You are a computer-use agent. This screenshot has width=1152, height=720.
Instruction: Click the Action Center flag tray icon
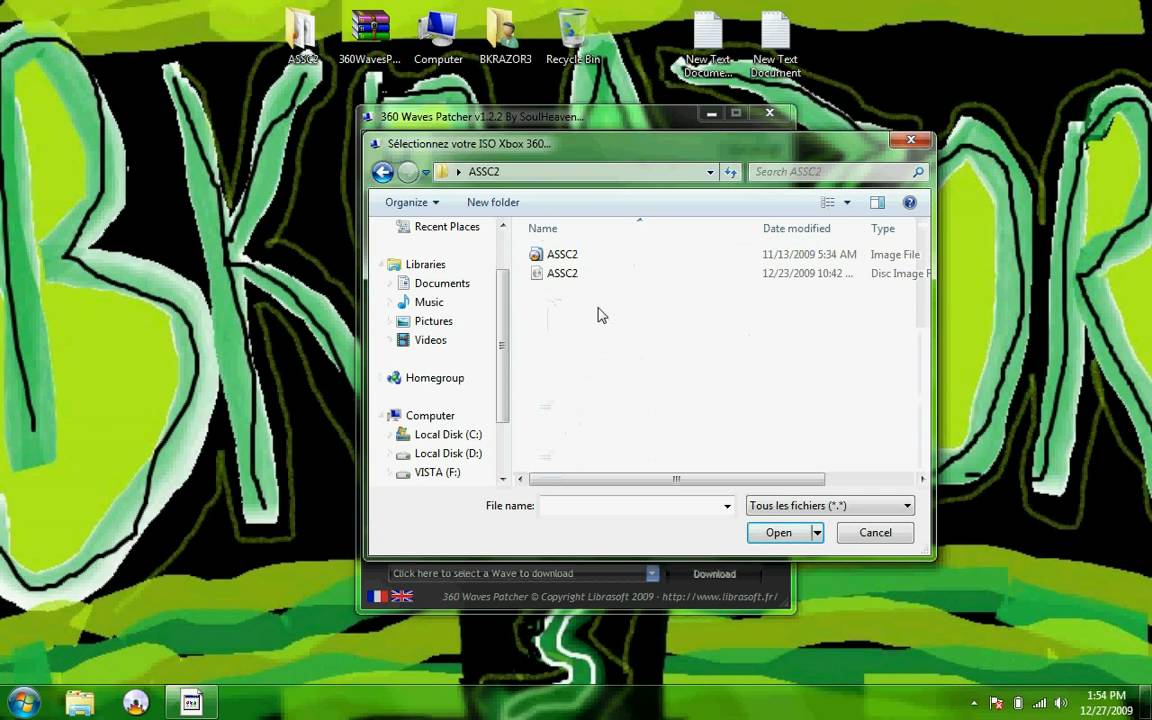(996, 703)
